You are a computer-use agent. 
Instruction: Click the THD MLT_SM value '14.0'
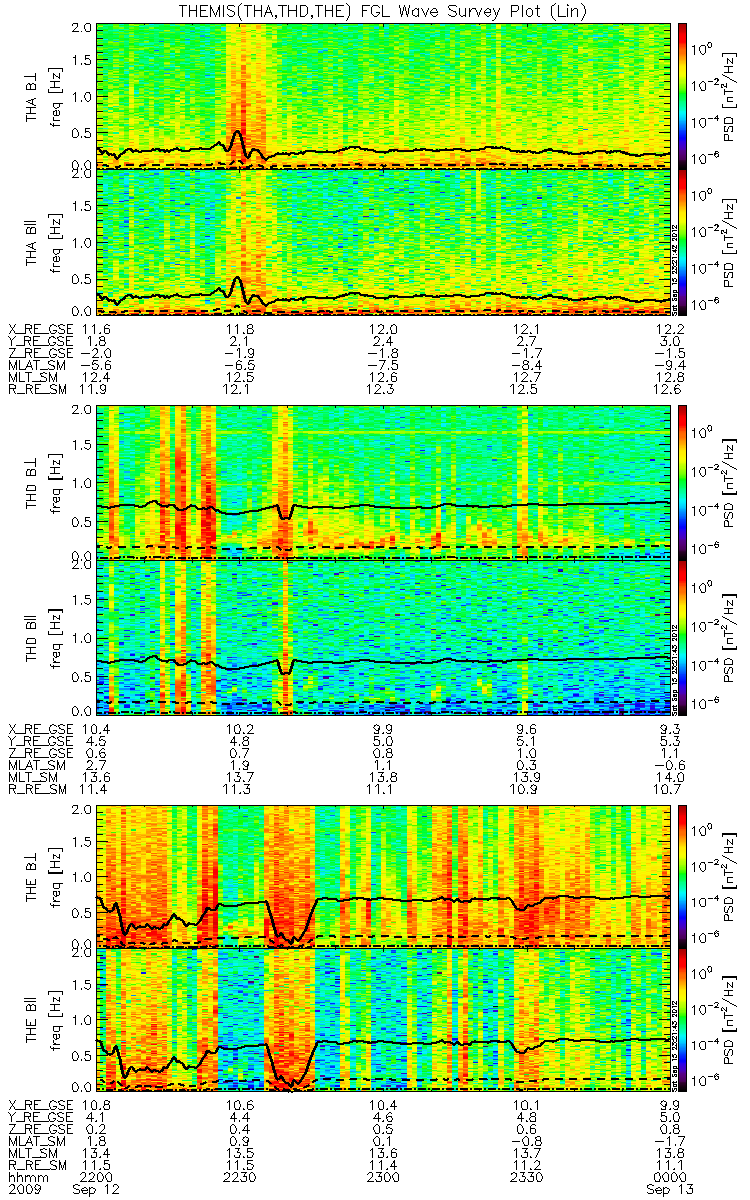[x=670, y=778]
